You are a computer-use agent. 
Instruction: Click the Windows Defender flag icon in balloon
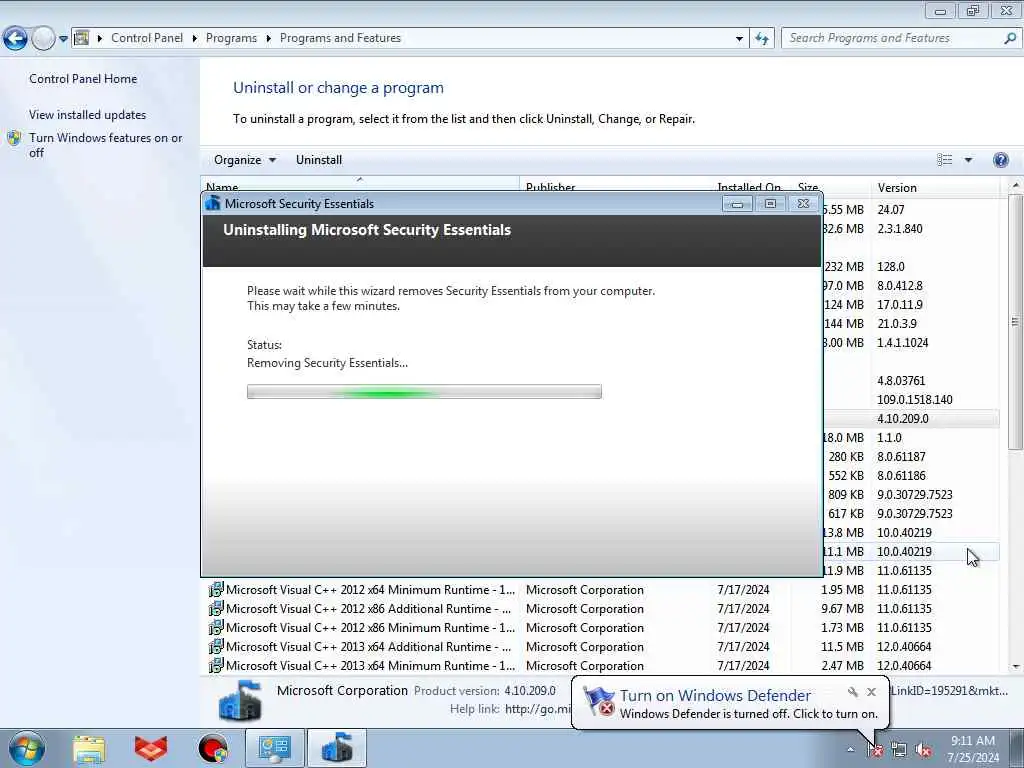coord(598,702)
